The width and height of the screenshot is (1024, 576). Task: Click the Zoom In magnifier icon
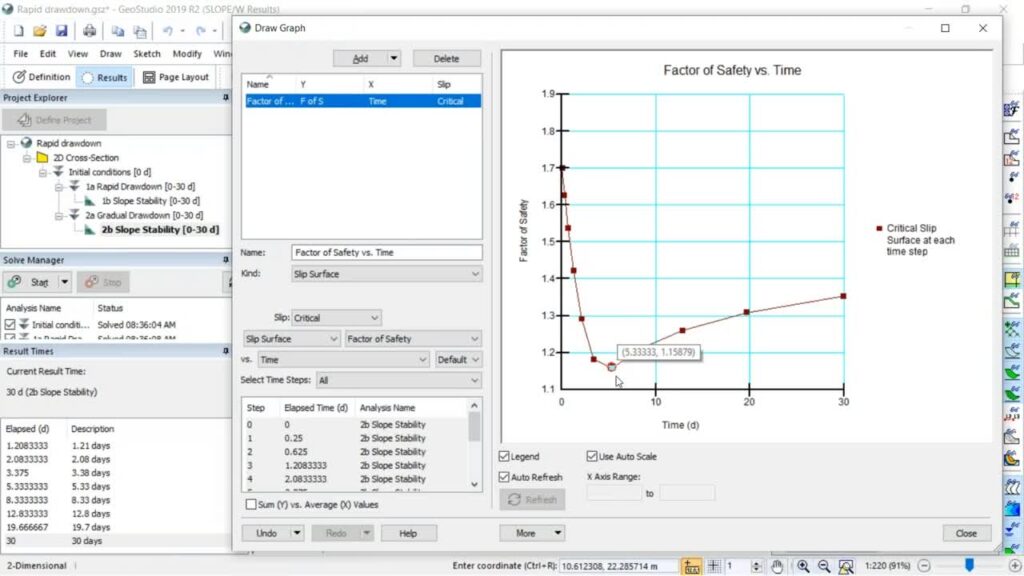point(802,566)
